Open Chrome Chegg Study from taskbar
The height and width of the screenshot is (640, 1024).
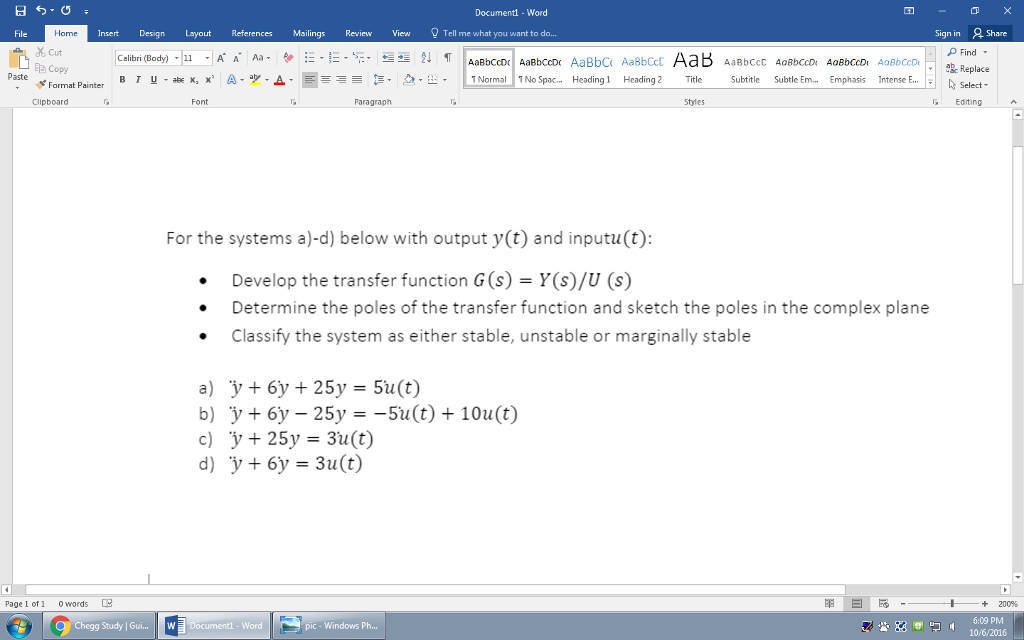(x=100, y=626)
